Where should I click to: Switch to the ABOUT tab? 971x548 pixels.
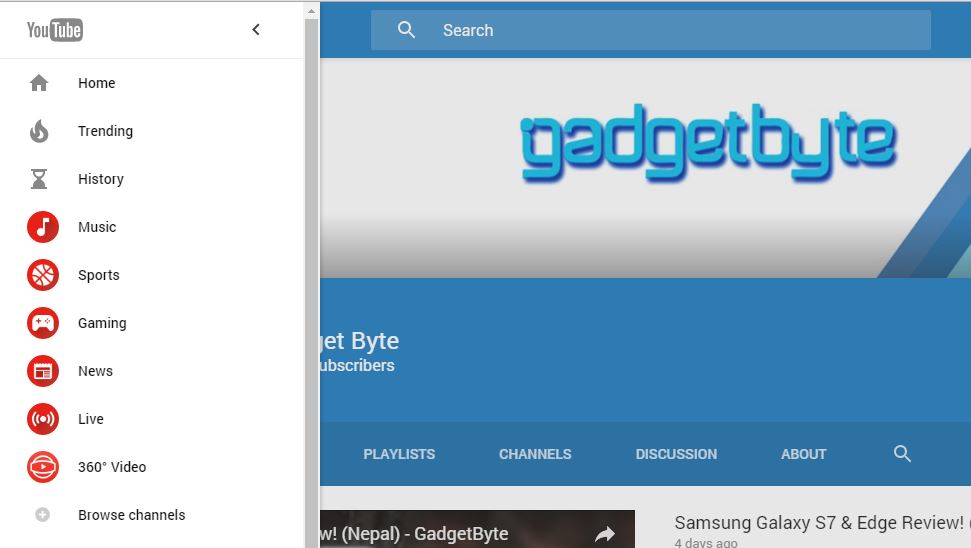pyautogui.click(x=803, y=454)
